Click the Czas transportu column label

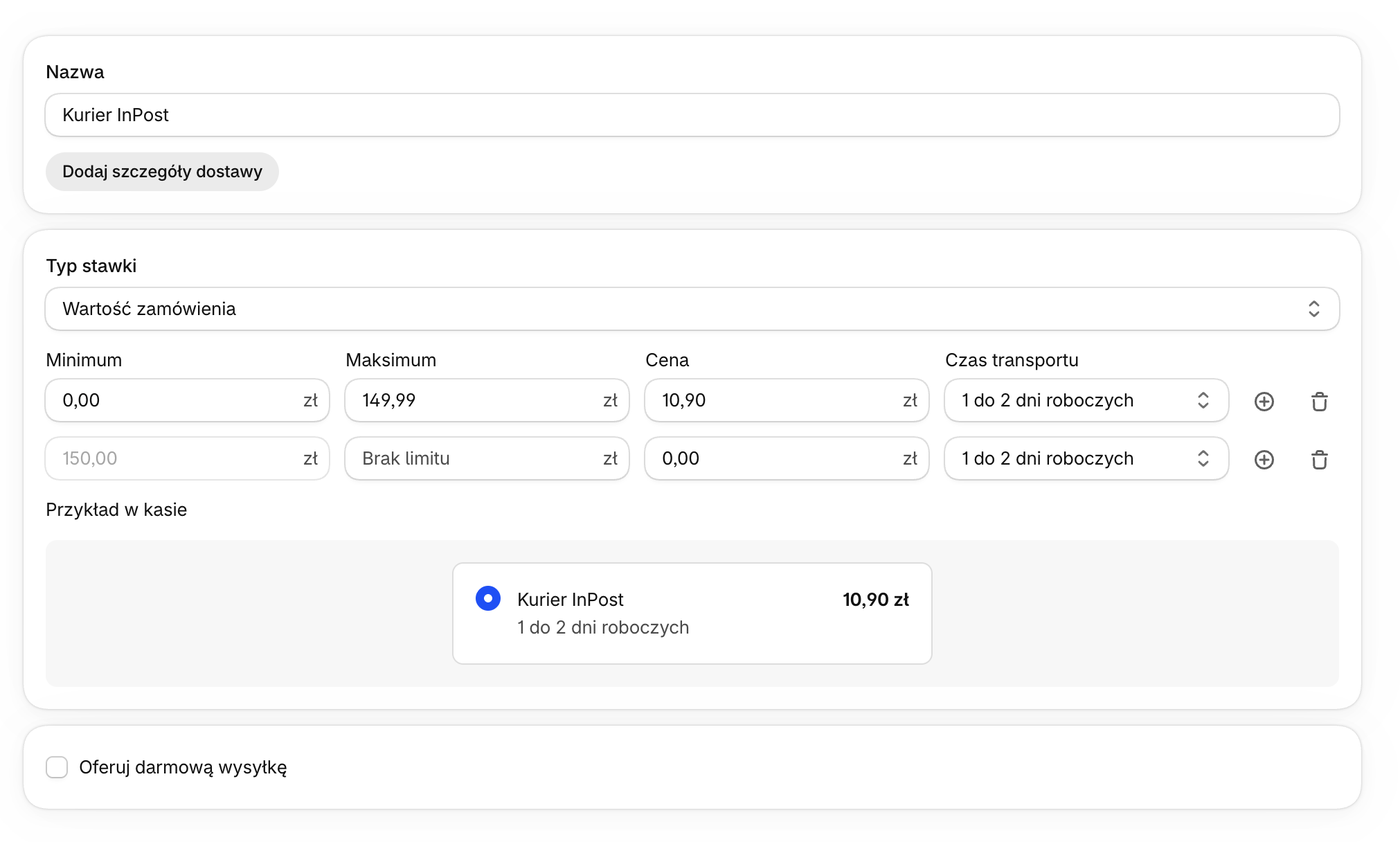tap(1012, 360)
